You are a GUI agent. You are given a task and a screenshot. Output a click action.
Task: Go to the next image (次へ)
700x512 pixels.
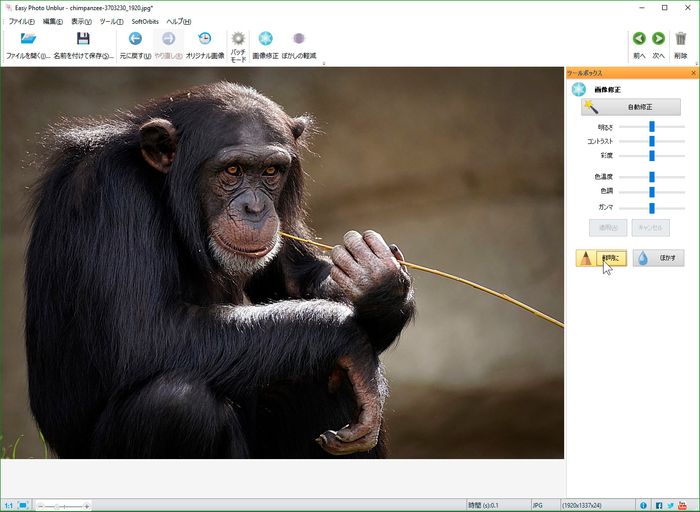pyautogui.click(x=658, y=39)
